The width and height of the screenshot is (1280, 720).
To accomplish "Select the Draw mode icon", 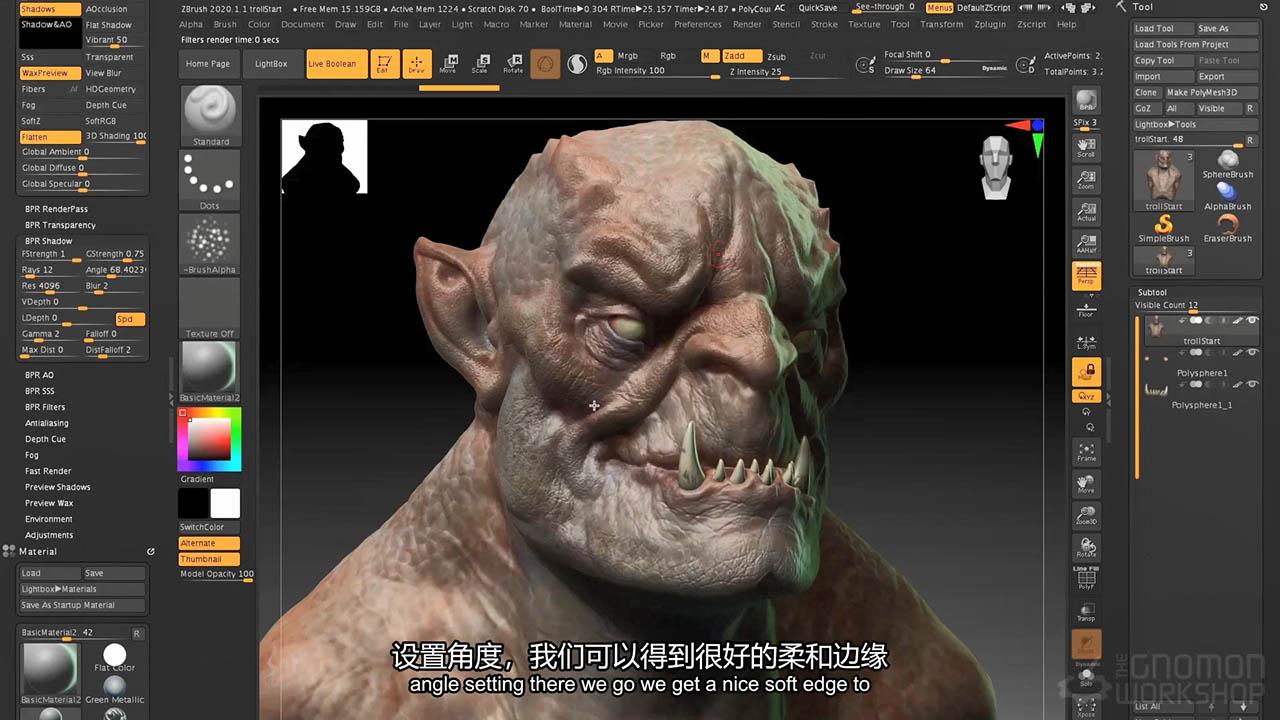I will click(x=417, y=64).
